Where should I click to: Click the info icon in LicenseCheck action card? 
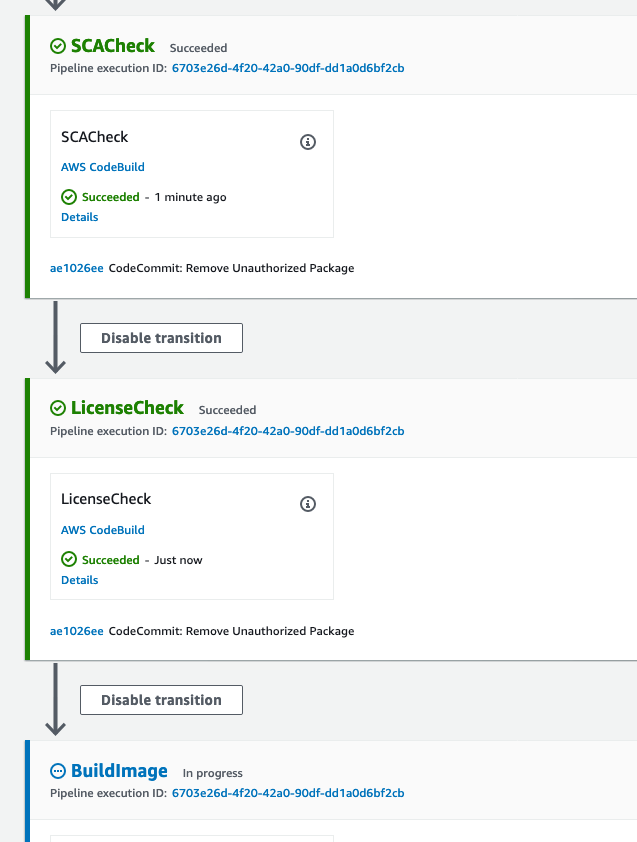(x=308, y=504)
